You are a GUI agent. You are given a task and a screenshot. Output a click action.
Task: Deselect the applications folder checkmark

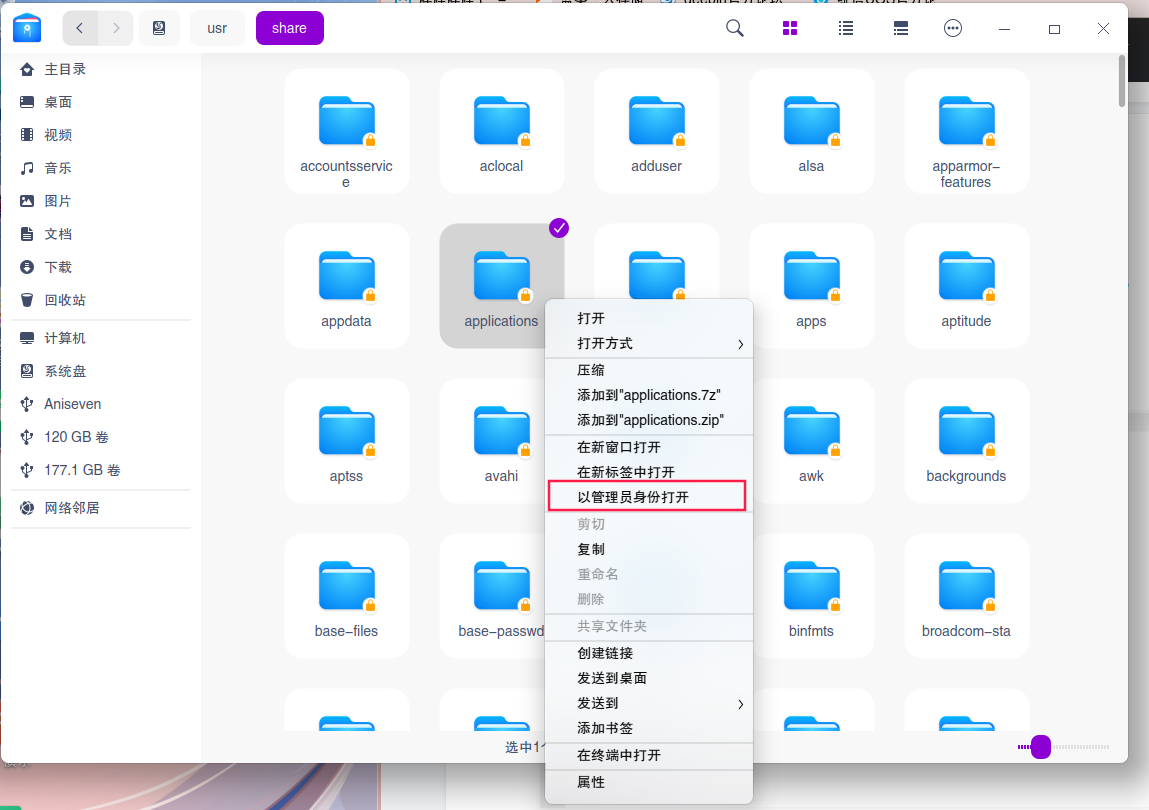[558, 227]
